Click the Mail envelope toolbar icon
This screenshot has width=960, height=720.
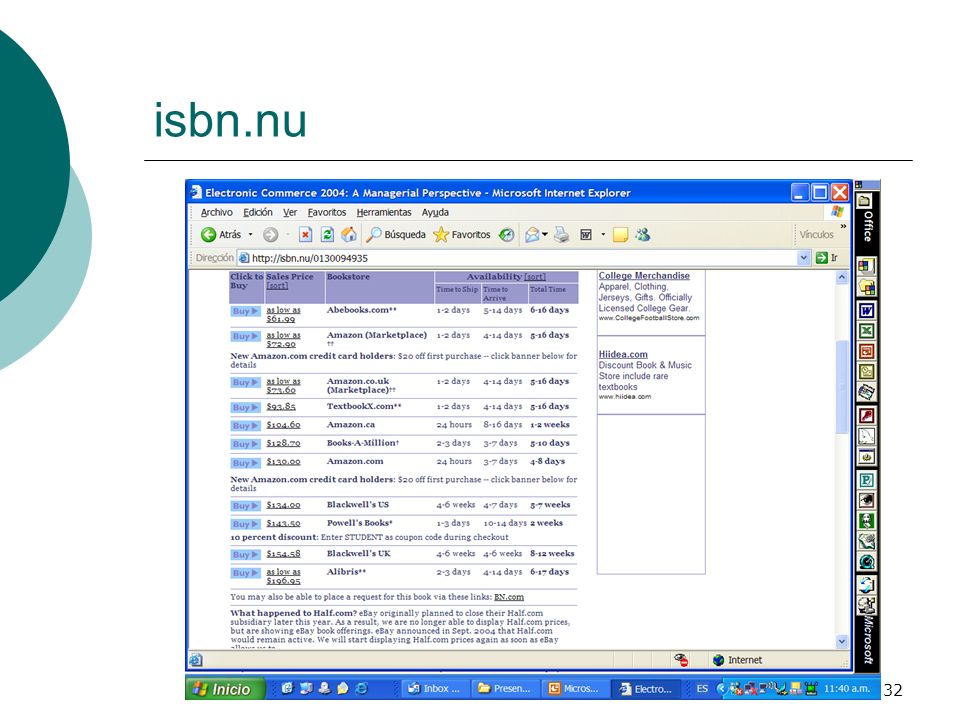(x=532, y=234)
